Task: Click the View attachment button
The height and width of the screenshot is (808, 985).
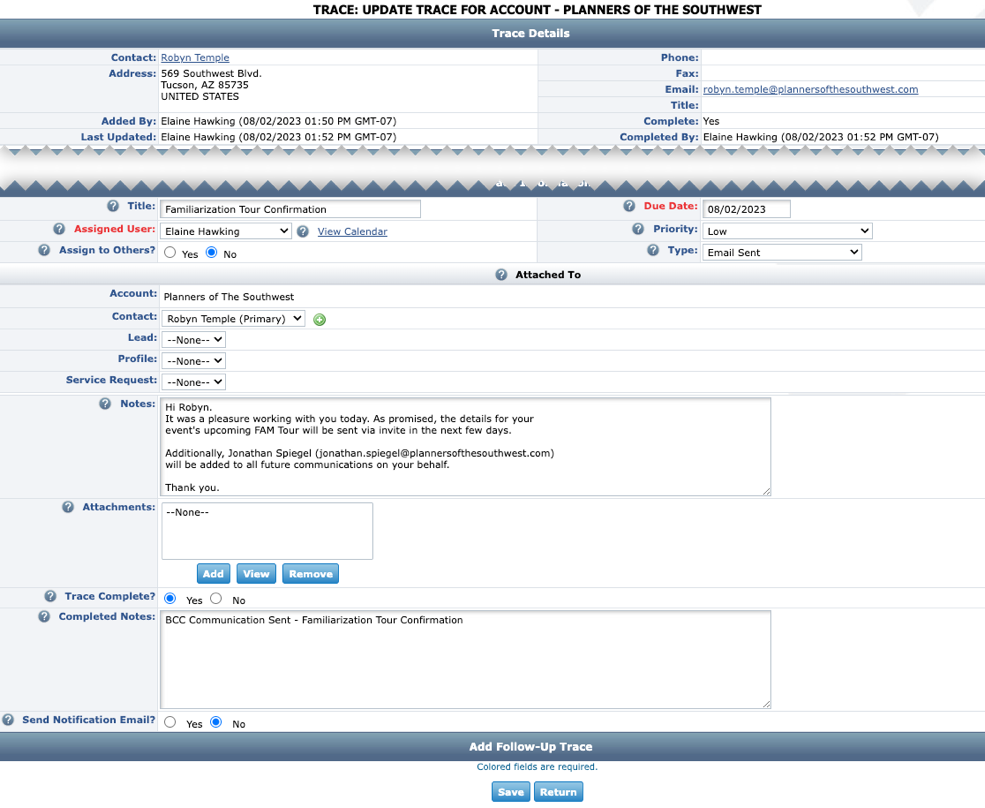Action: tap(256, 574)
